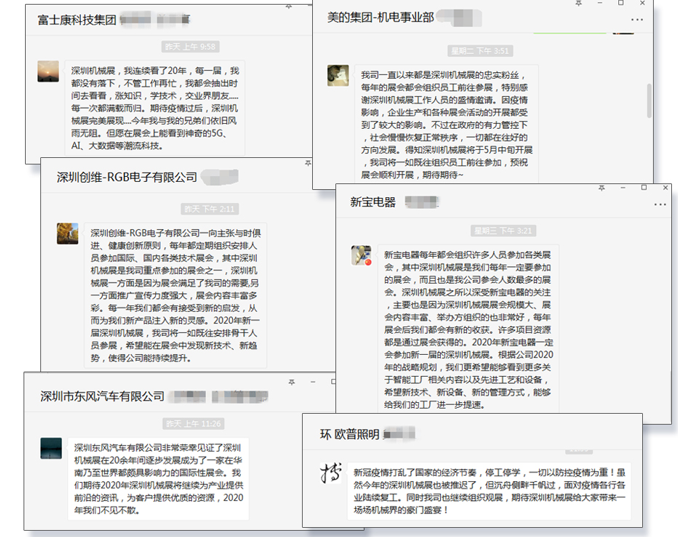The width and height of the screenshot is (678, 537).
Task: Select the message bubble in 深圳市东风汽车有限公司 chat
Action: [x=158, y=479]
